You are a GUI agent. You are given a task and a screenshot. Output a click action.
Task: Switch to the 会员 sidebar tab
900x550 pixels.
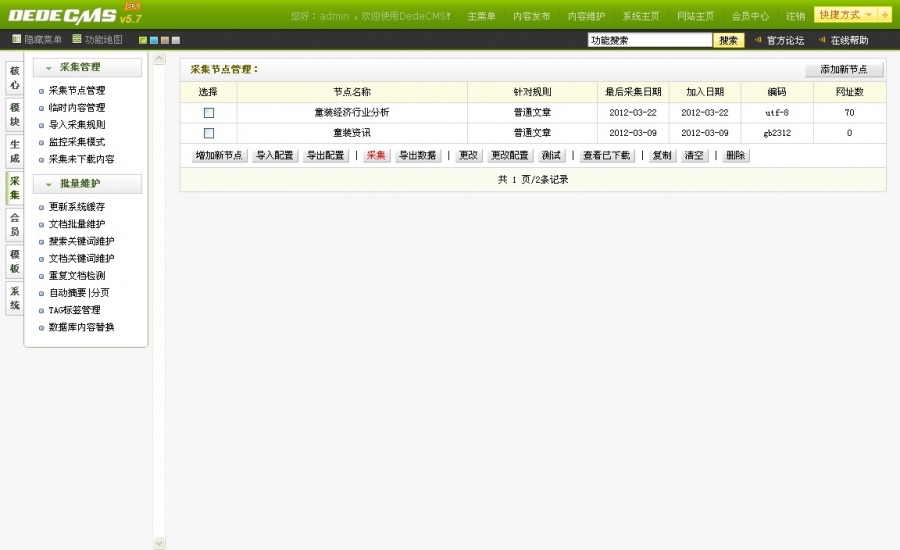15,224
